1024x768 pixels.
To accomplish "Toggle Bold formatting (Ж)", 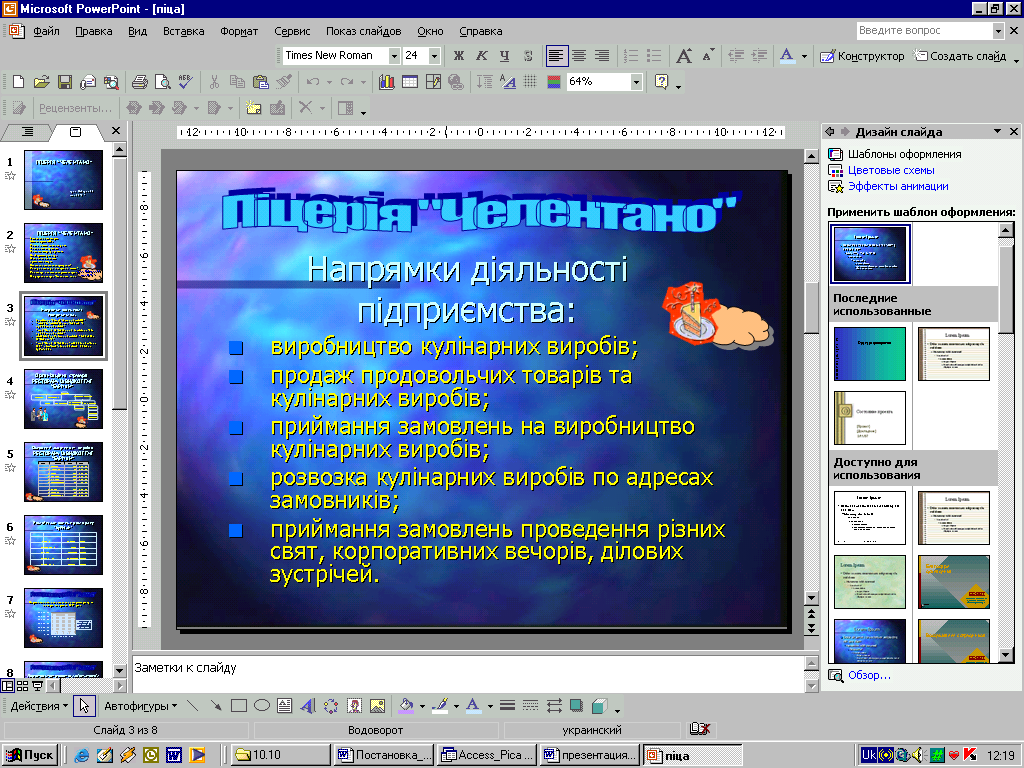I will click(458, 56).
